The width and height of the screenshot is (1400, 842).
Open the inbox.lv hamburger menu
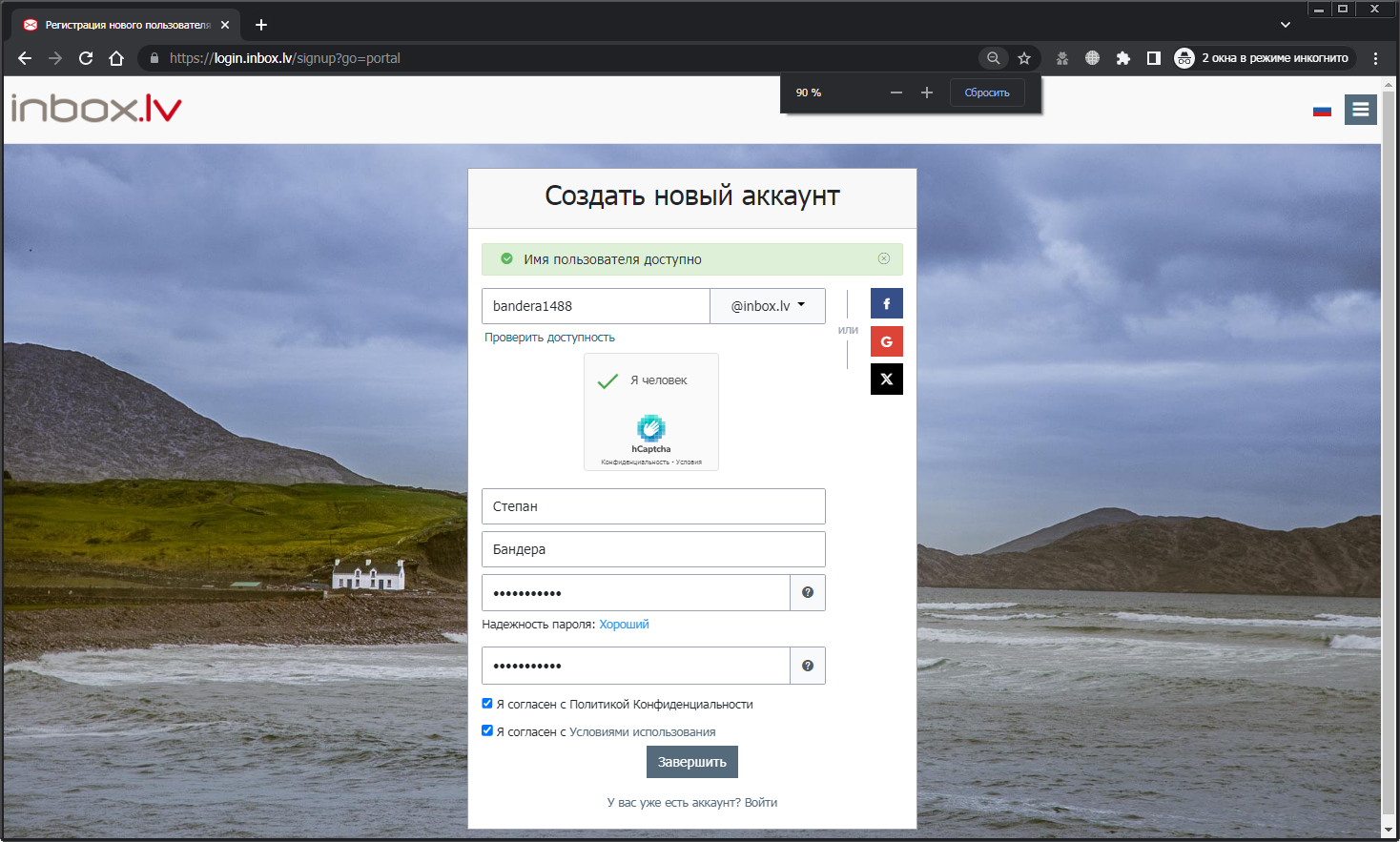[1361, 110]
